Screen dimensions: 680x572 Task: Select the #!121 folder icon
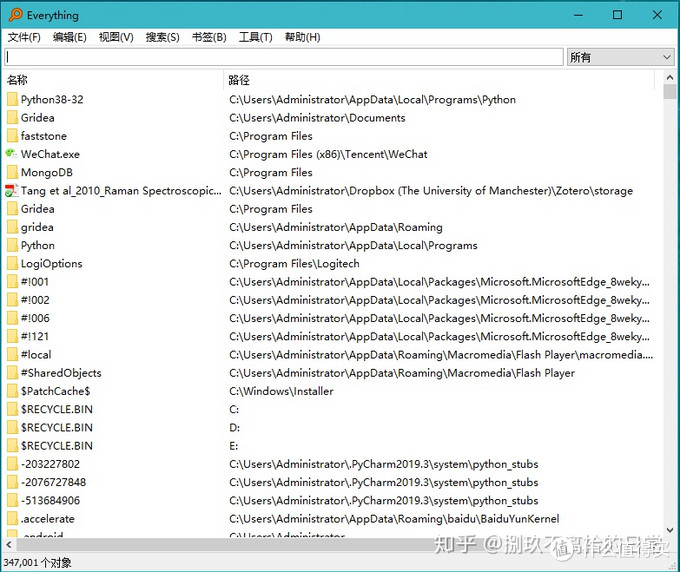(12, 336)
